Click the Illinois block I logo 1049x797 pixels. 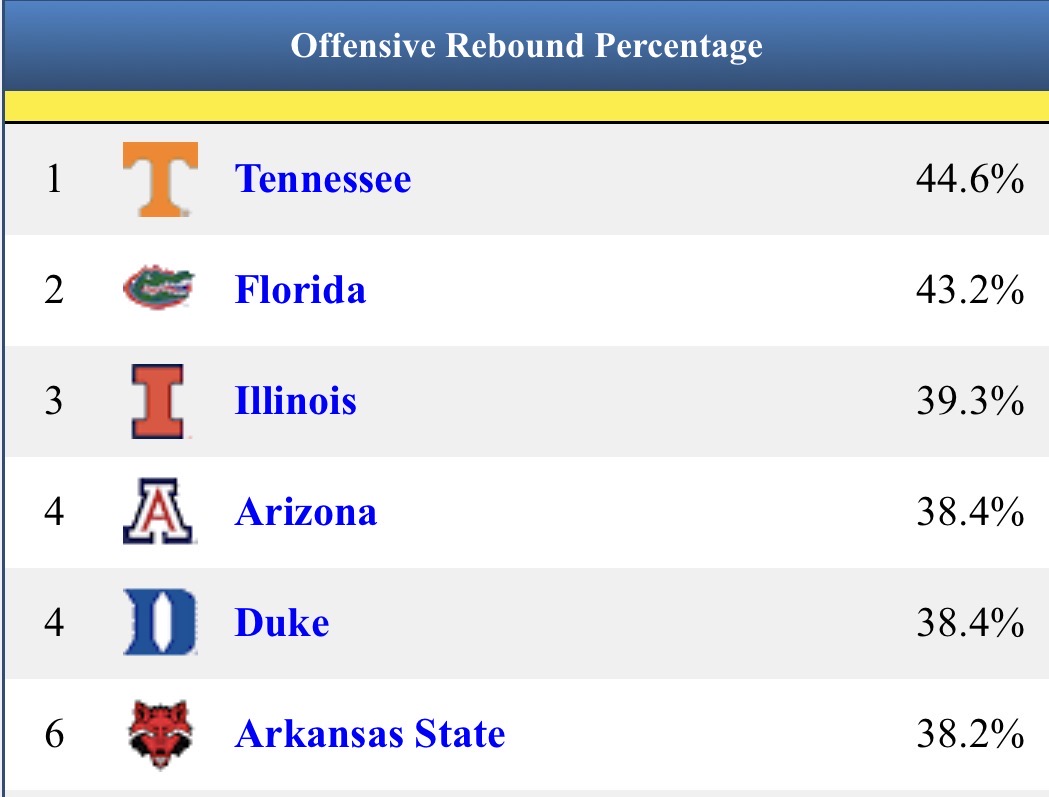(158, 402)
